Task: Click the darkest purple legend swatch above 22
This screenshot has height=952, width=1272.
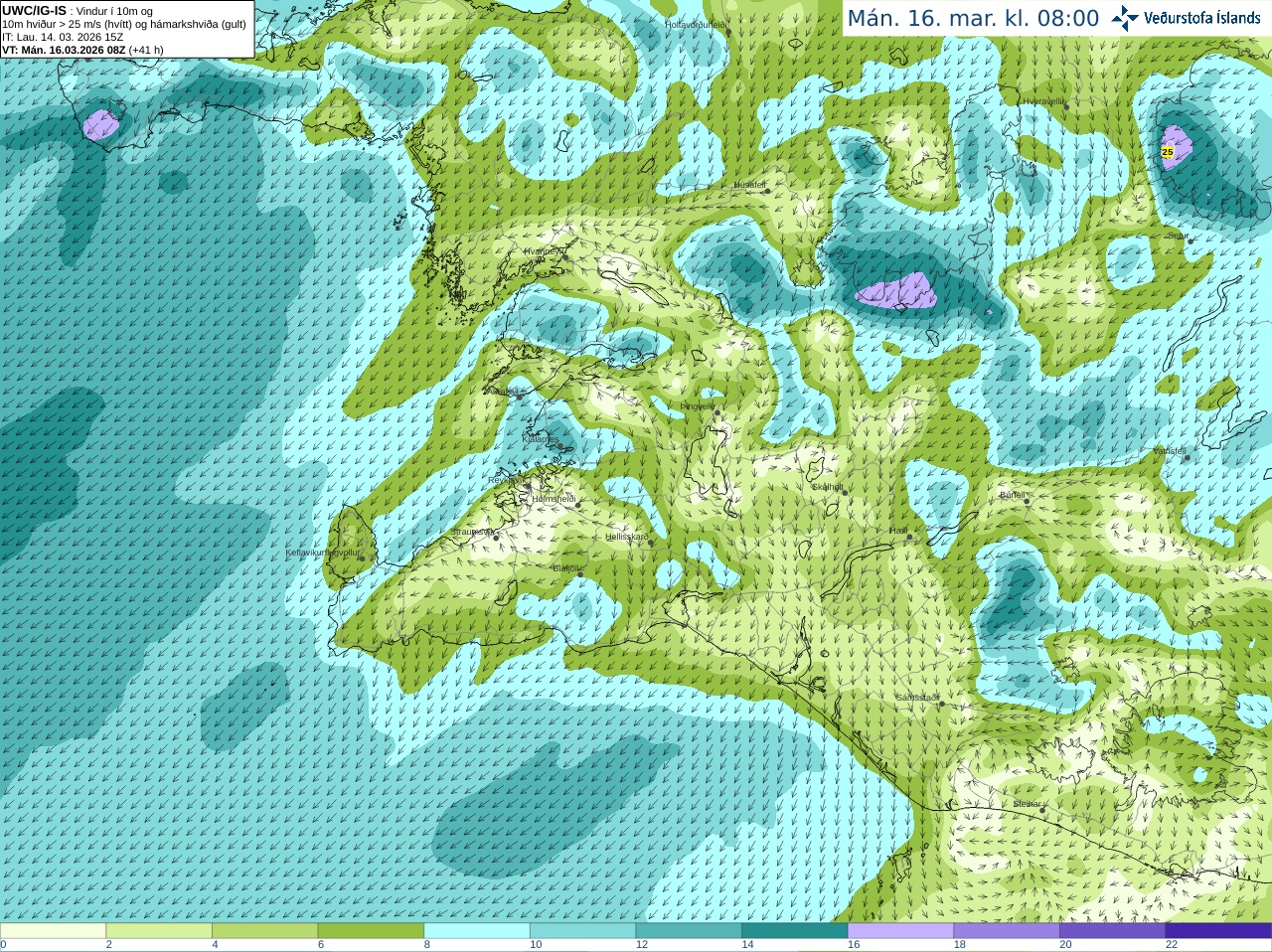Action: (1219, 931)
